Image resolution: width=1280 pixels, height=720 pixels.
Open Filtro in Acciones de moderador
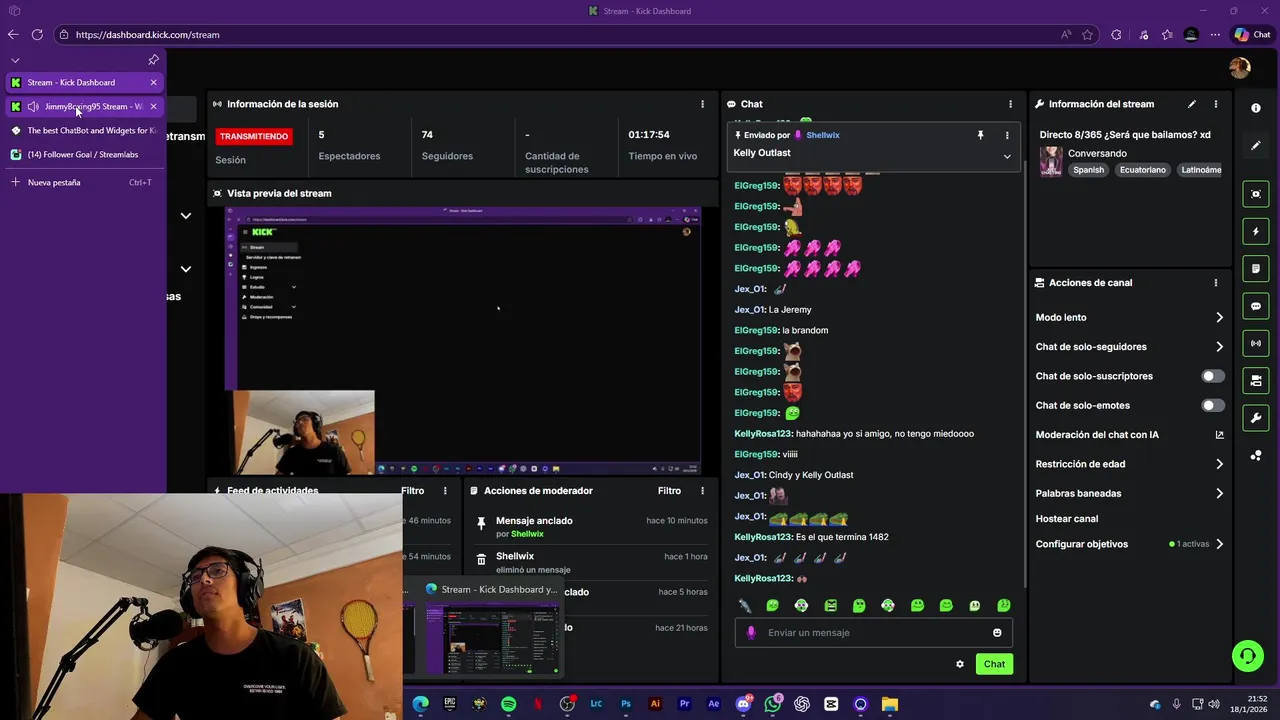(669, 491)
